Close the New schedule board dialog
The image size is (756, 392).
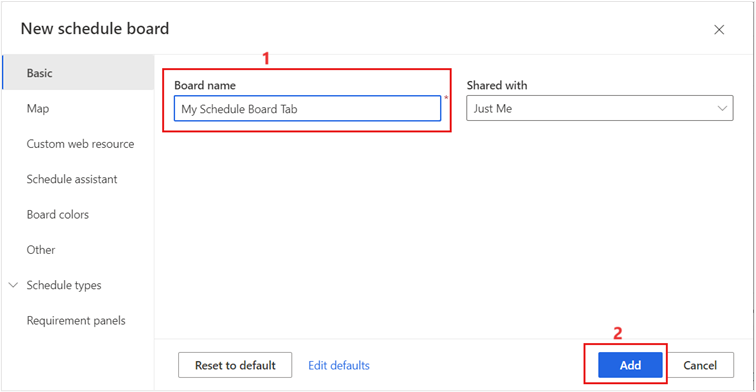pyautogui.click(x=719, y=30)
